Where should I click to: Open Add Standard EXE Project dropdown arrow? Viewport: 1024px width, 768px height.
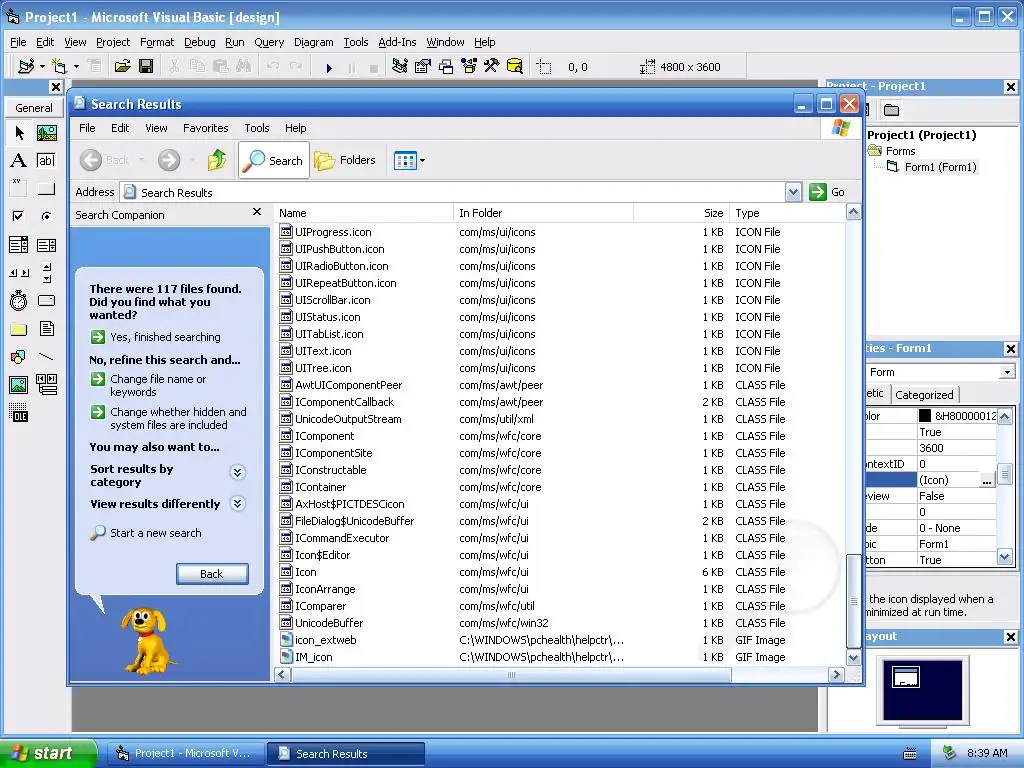42,67
